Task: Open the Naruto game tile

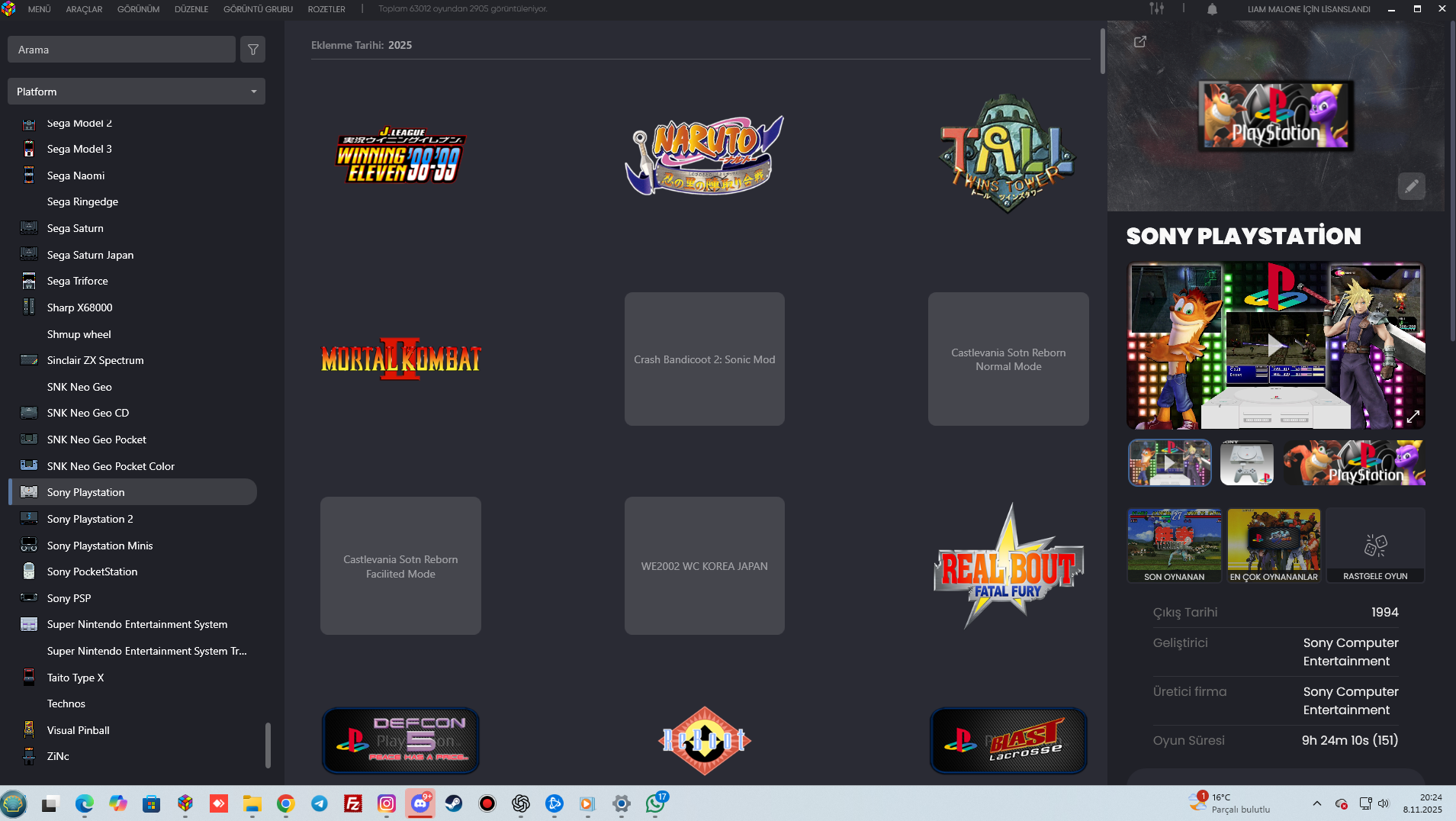Action: (704, 155)
